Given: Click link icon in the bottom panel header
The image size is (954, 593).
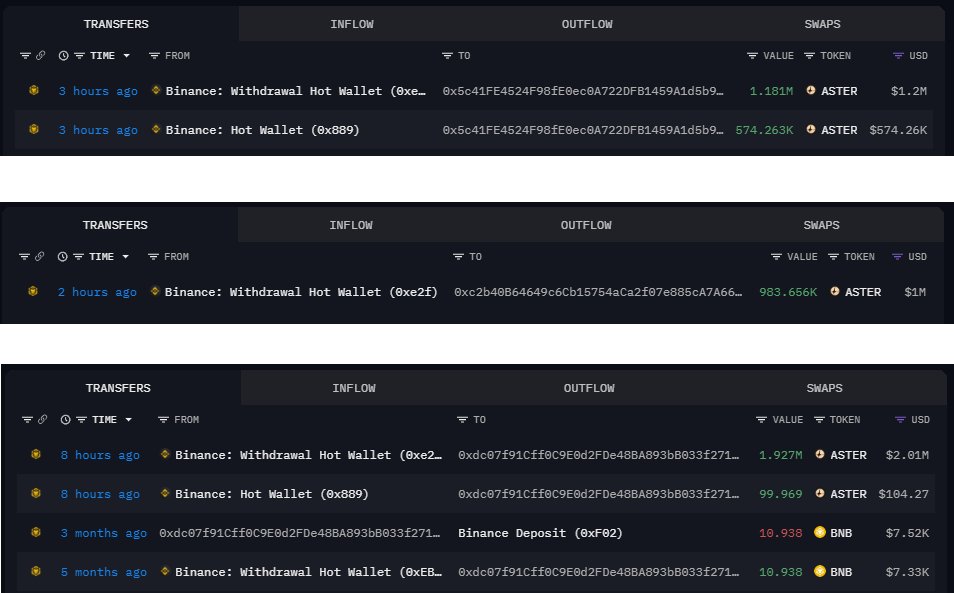Looking at the screenshot, I should pyautogui.click(x=43, y=420).
